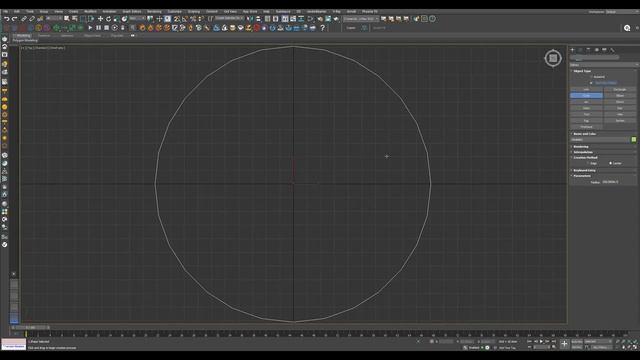
Task: Open the Rendering menu
Action: pos(154,11)
